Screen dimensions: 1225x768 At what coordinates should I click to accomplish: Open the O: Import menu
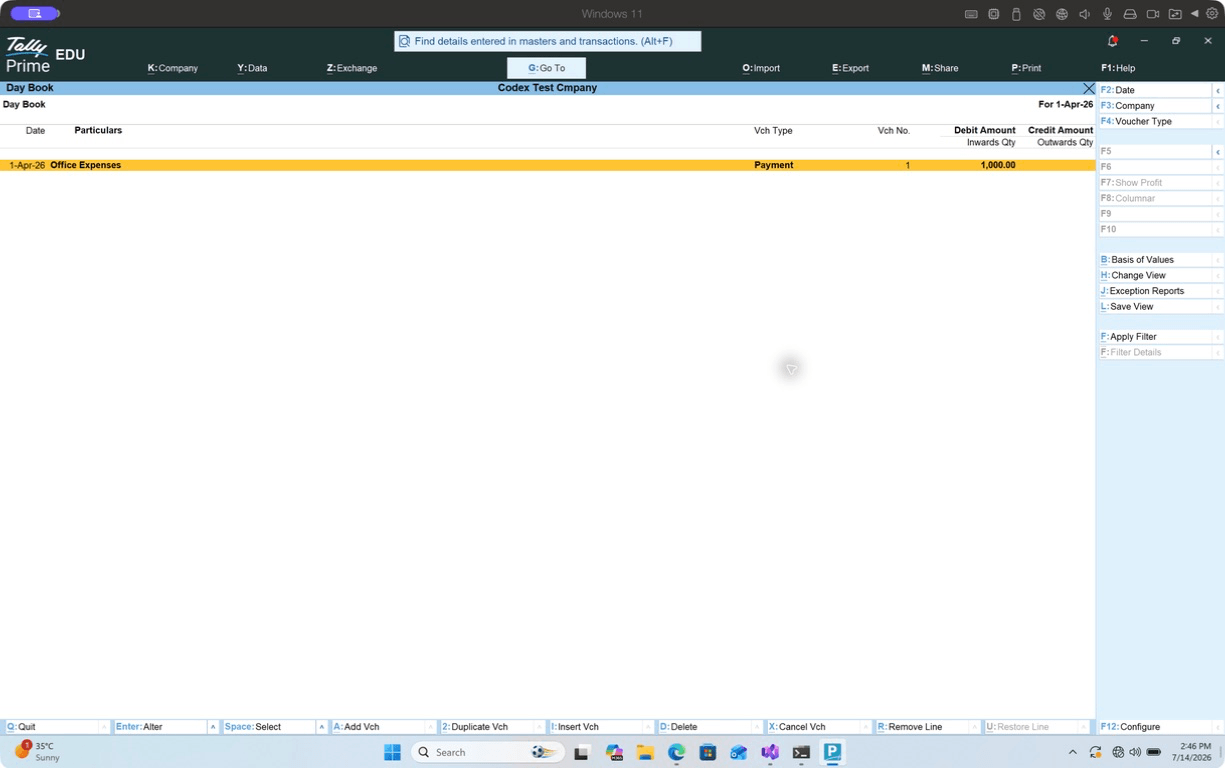pyautogui.click(x=761, y=68)
